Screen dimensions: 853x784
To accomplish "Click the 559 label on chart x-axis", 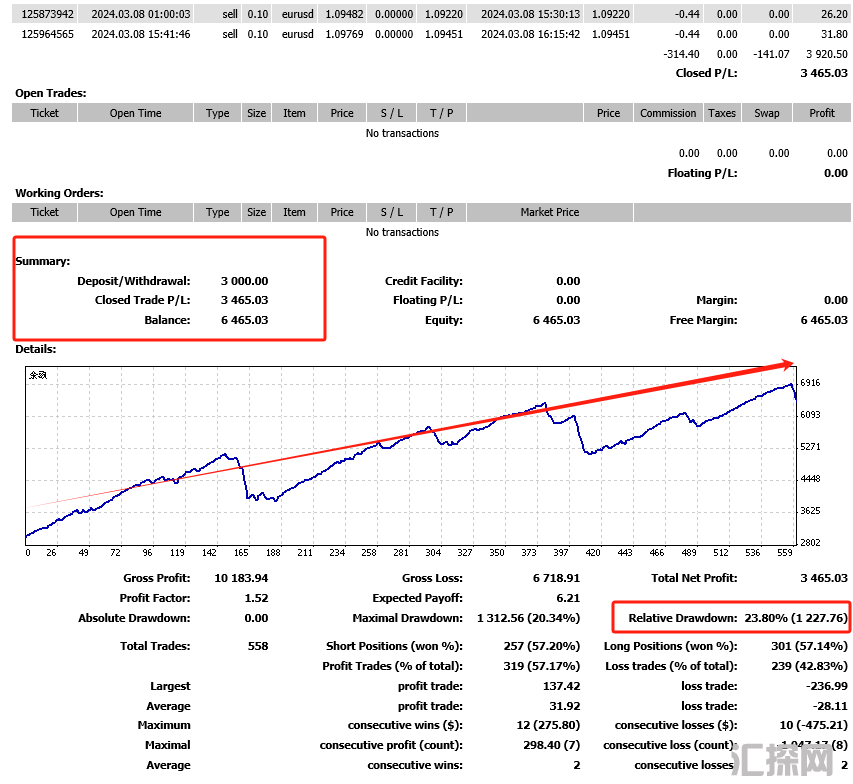I will [x=785, y=553].
